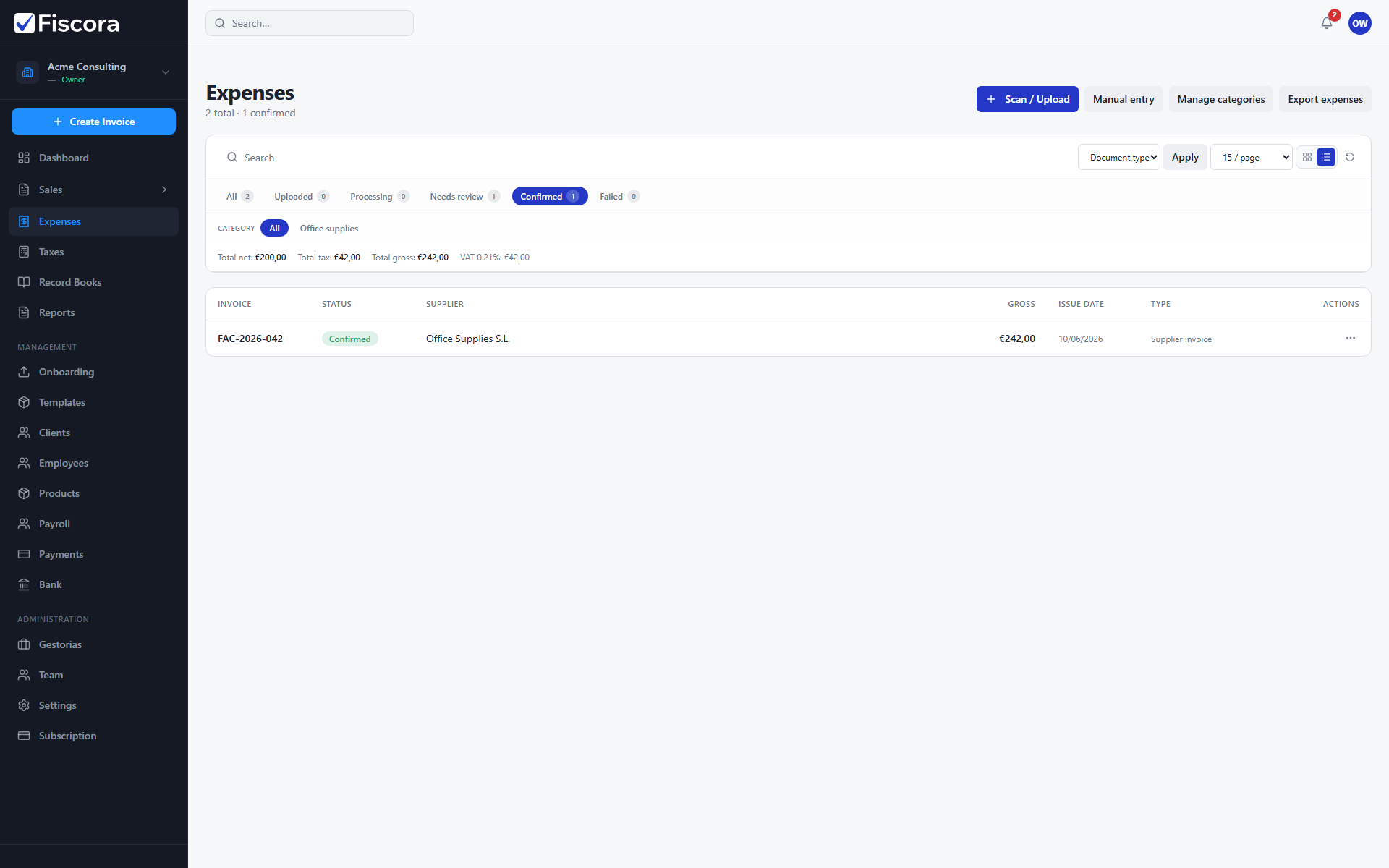Apply the document type filter
Viewport: 1389px width, 868px height.
tap(1185, 157)
